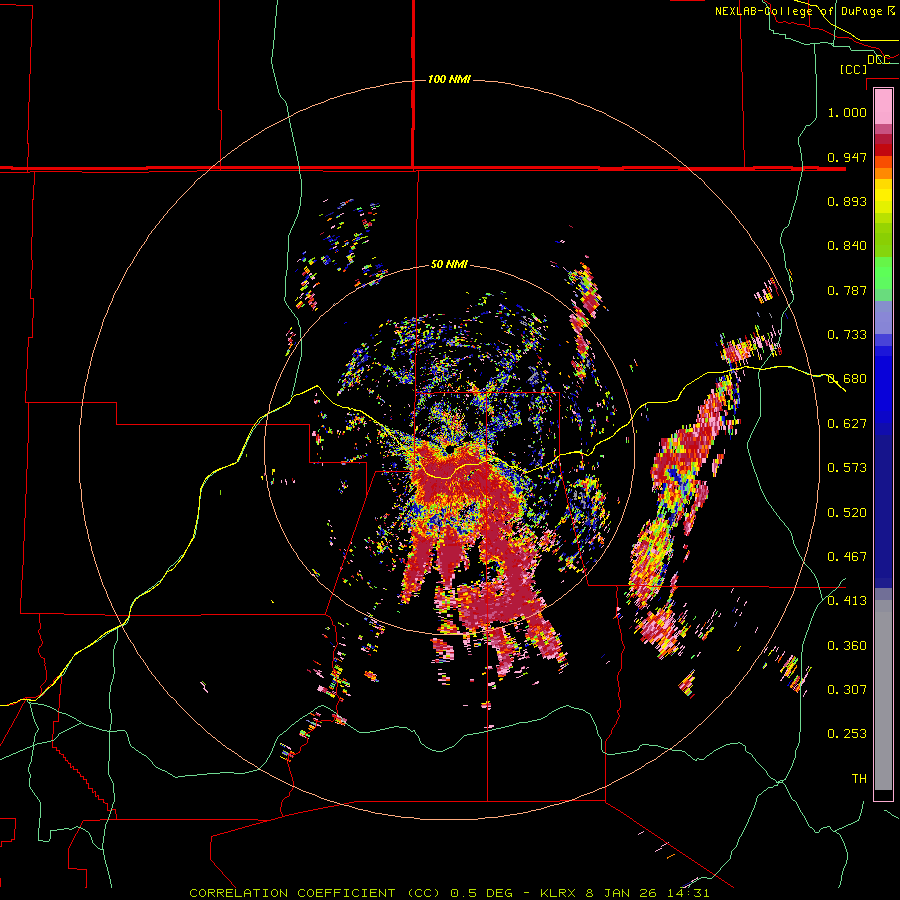Click the 0.627 scale value
Image resolution: width=900 pixels, height=900 pixels.
click(x=847, y=424)
